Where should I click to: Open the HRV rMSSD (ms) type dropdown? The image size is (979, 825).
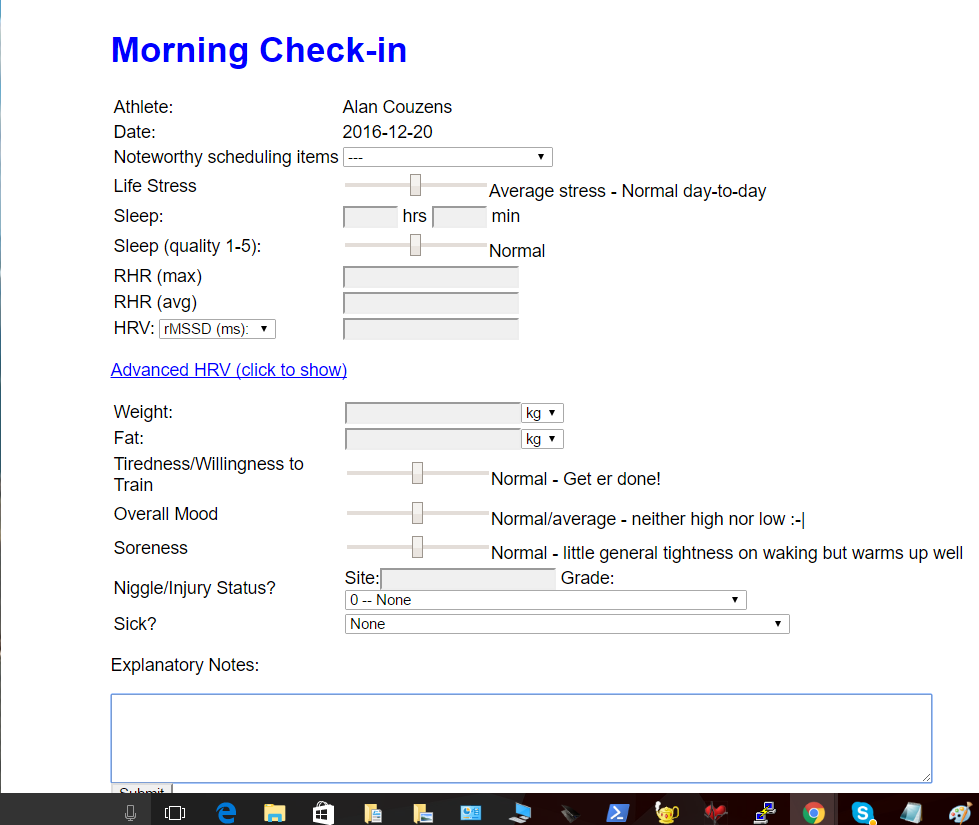pos(217,329)
